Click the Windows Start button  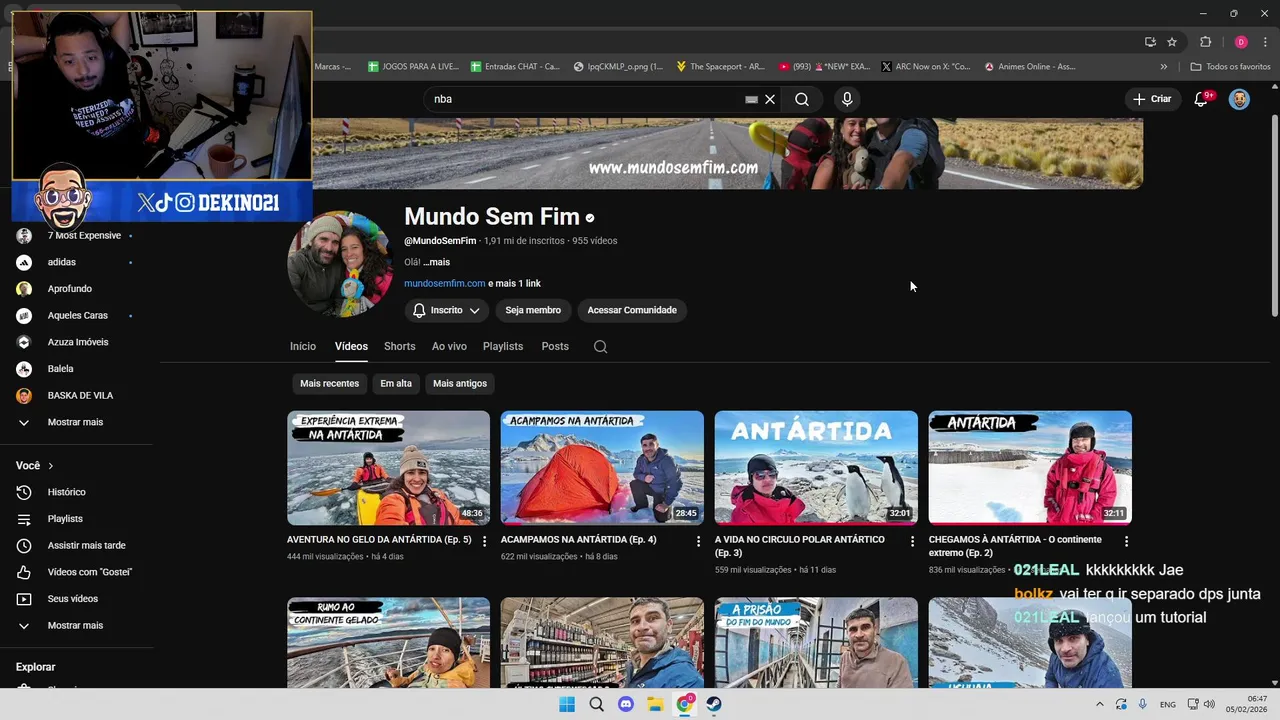click(567, 704)
